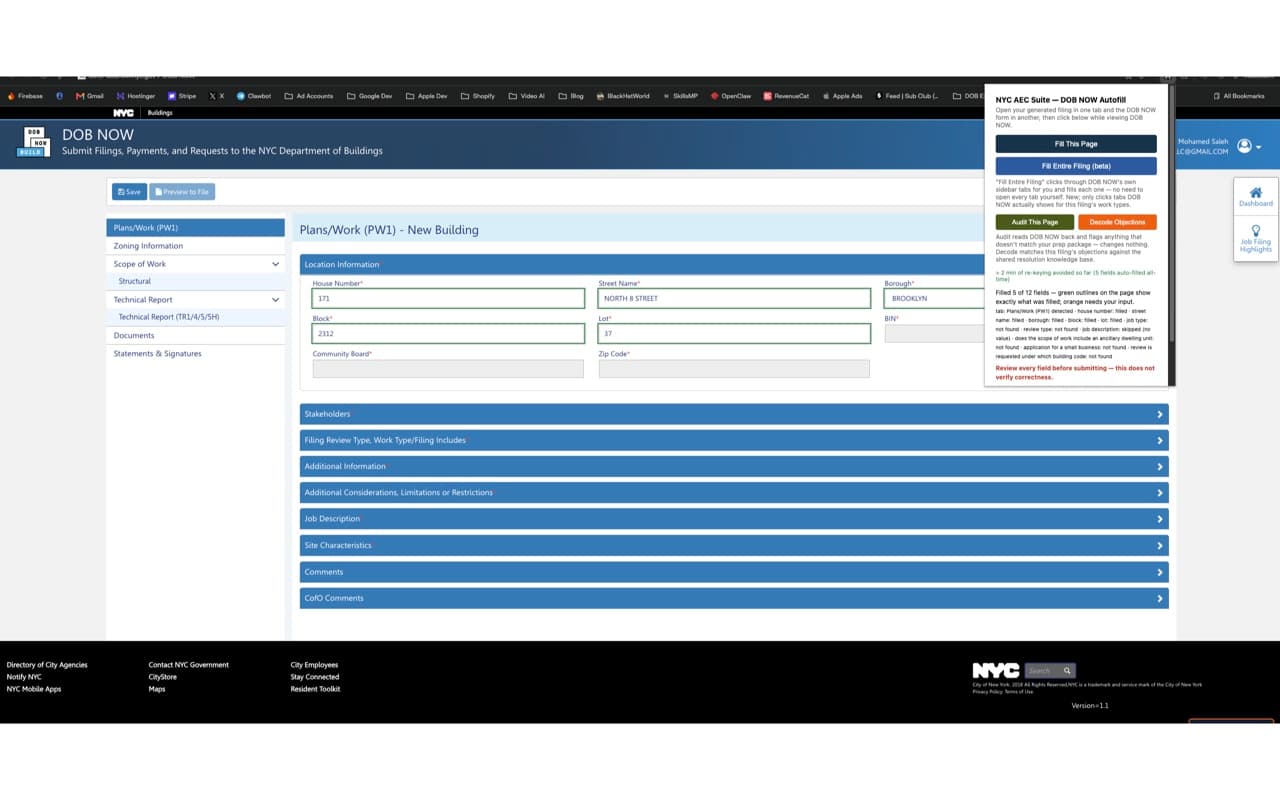Open the user profile avatar menu

tap(1249, 146)
